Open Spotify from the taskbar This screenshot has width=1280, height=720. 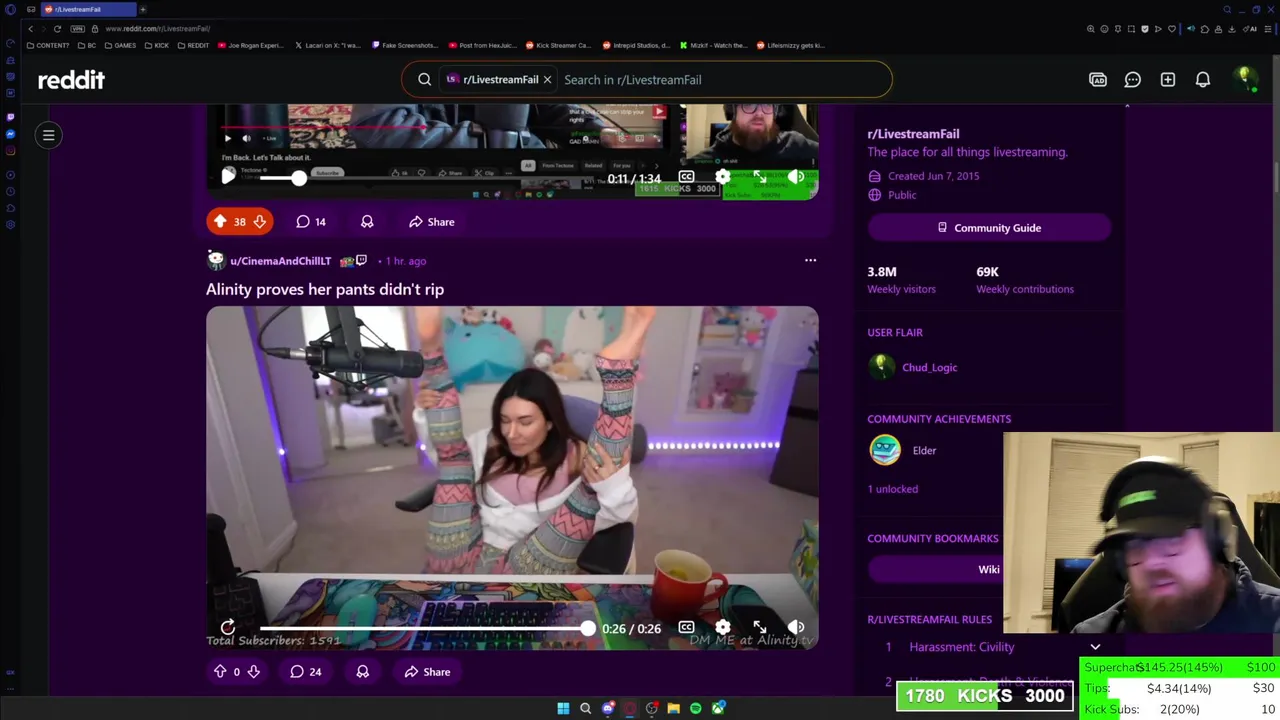point(695,709)
